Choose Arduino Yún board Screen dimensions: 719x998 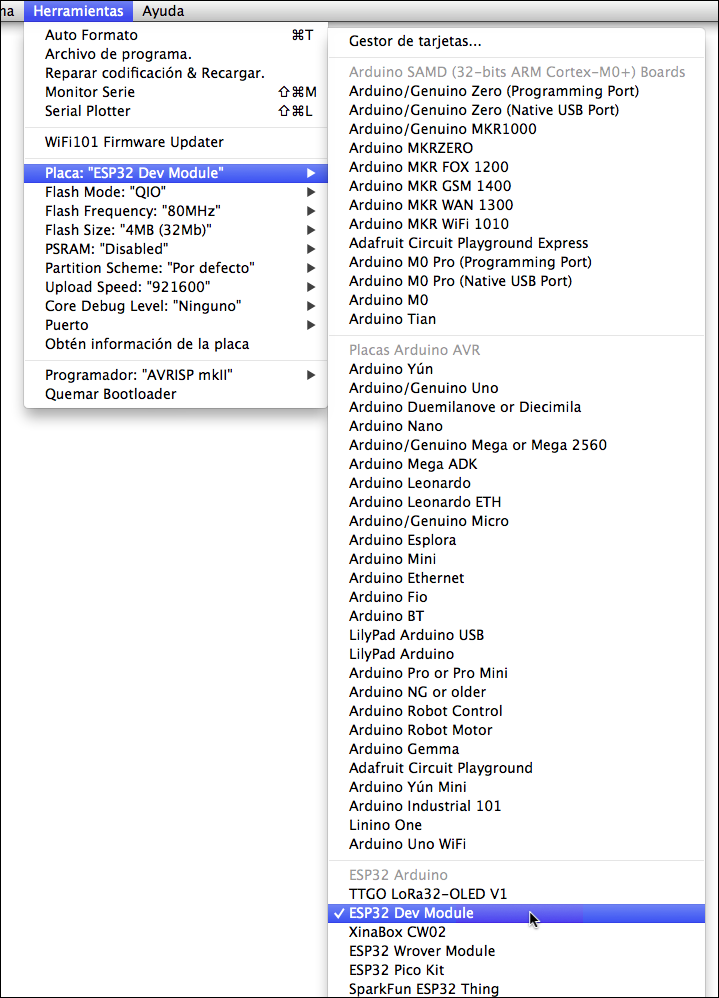click(516, 369)
